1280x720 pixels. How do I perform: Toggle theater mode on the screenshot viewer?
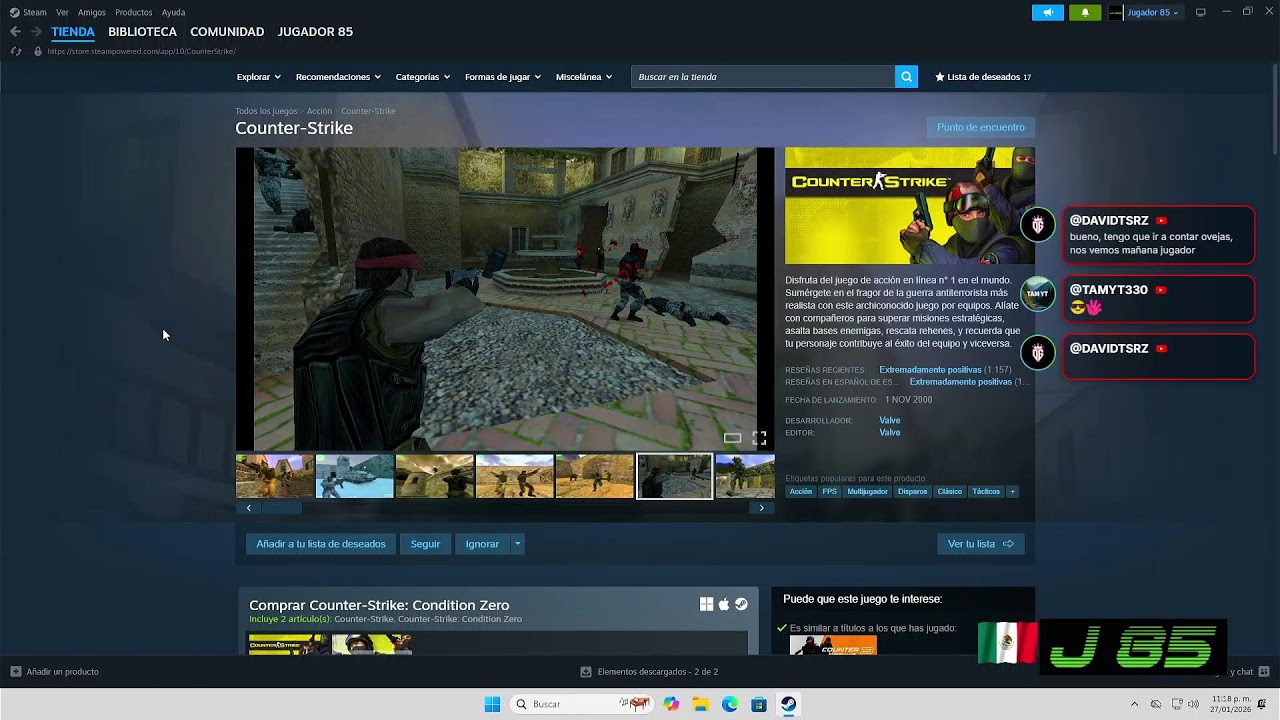[x=732, y=438]
